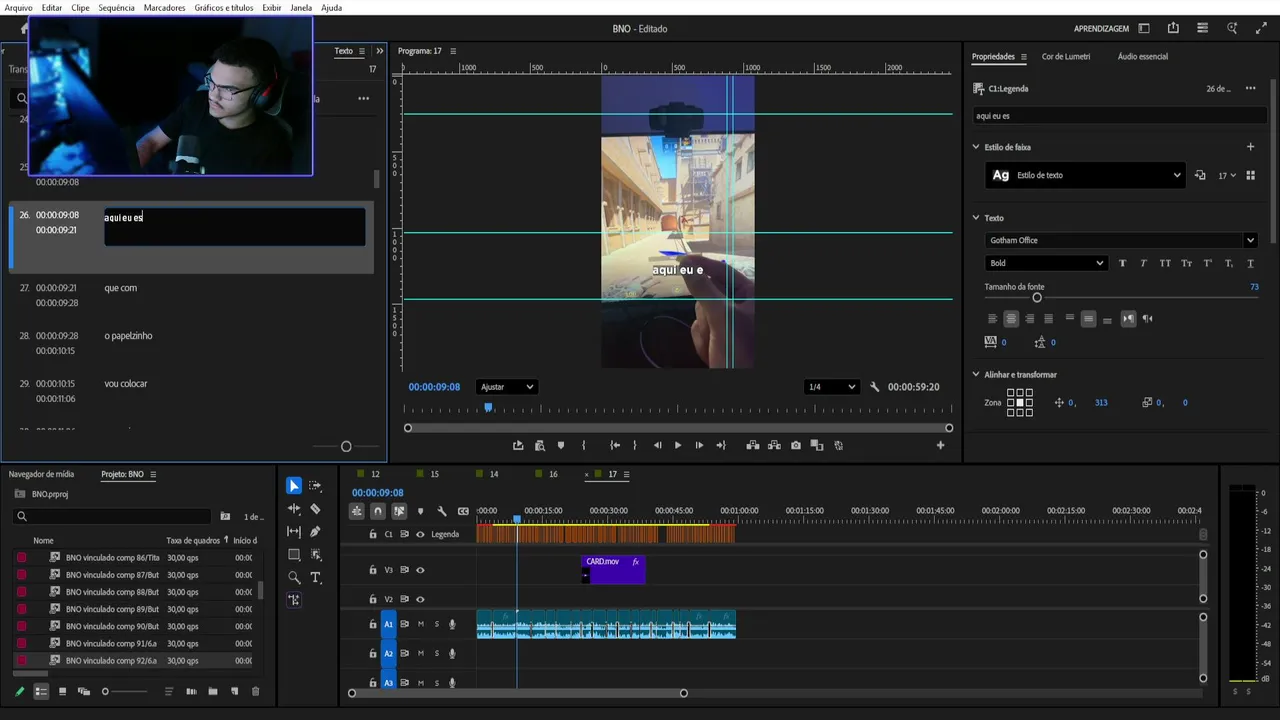Switch to Áudio essencial tab

click(1142, 57)
